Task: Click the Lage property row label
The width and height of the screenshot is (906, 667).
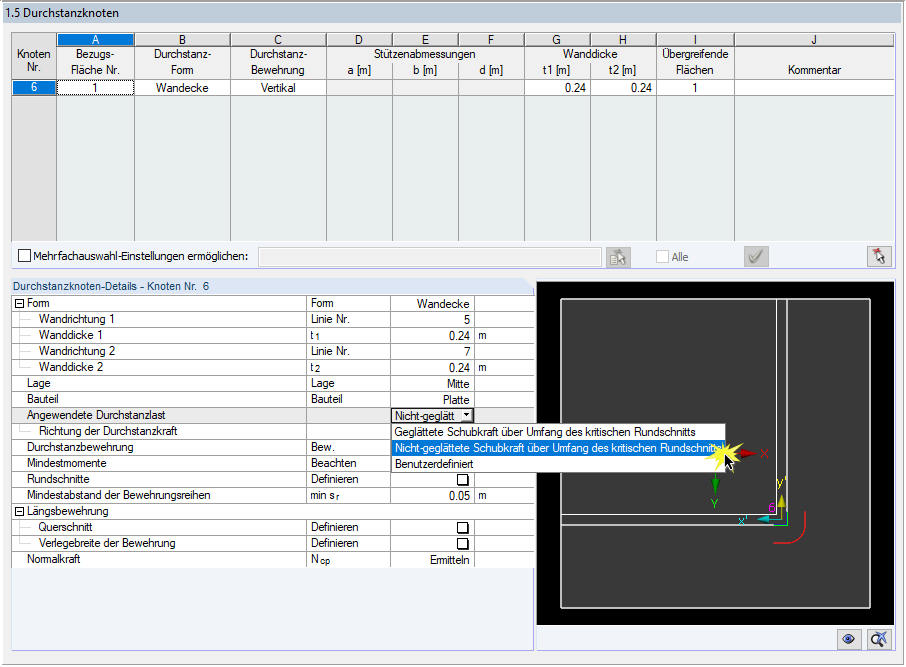Action: point(39,383)
